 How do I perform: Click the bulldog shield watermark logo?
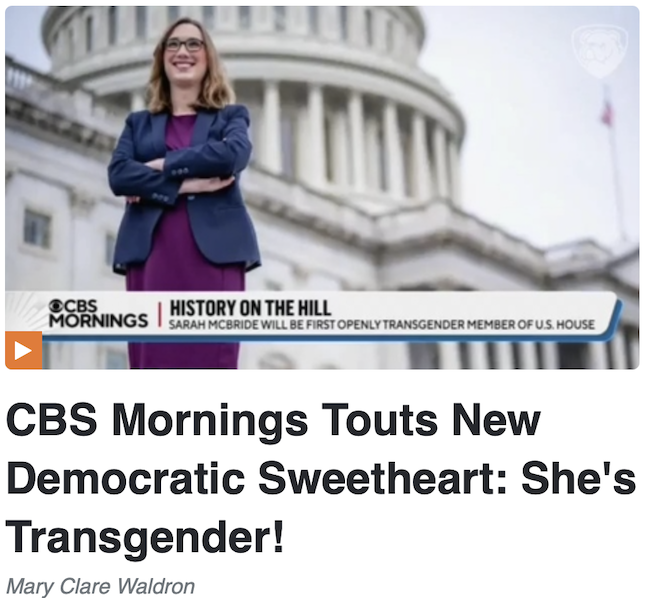point(599,50)
